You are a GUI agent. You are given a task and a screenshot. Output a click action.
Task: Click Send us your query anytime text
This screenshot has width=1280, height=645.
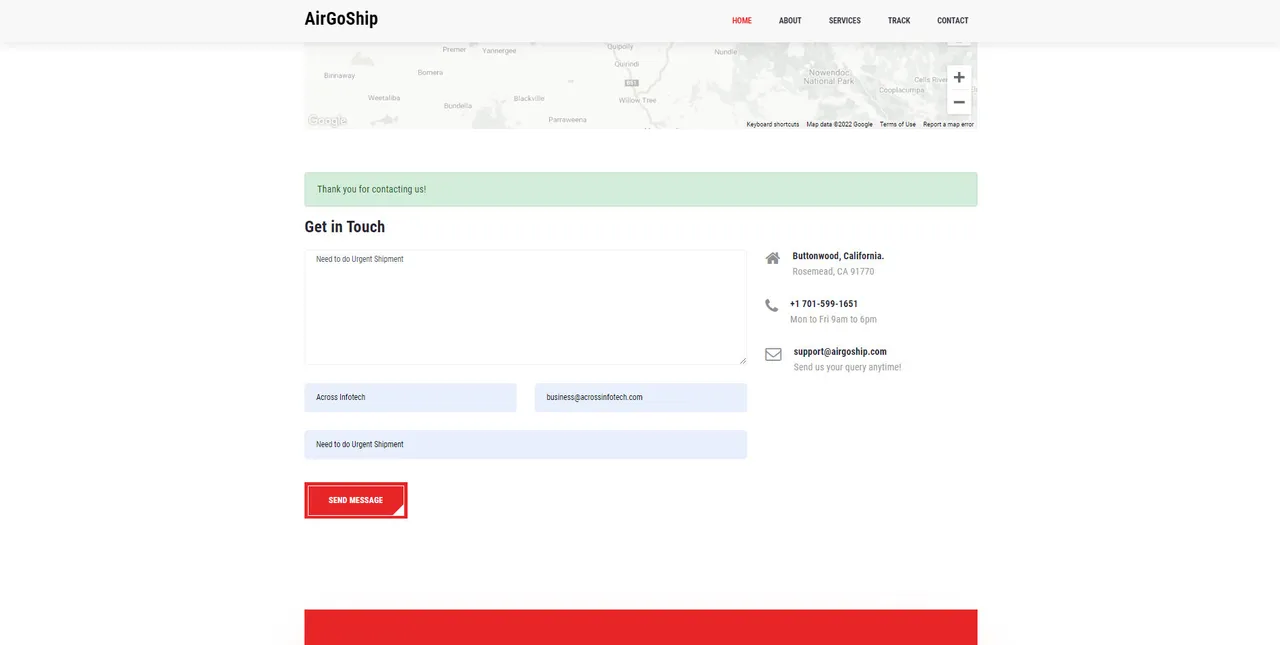pos(847,368)
